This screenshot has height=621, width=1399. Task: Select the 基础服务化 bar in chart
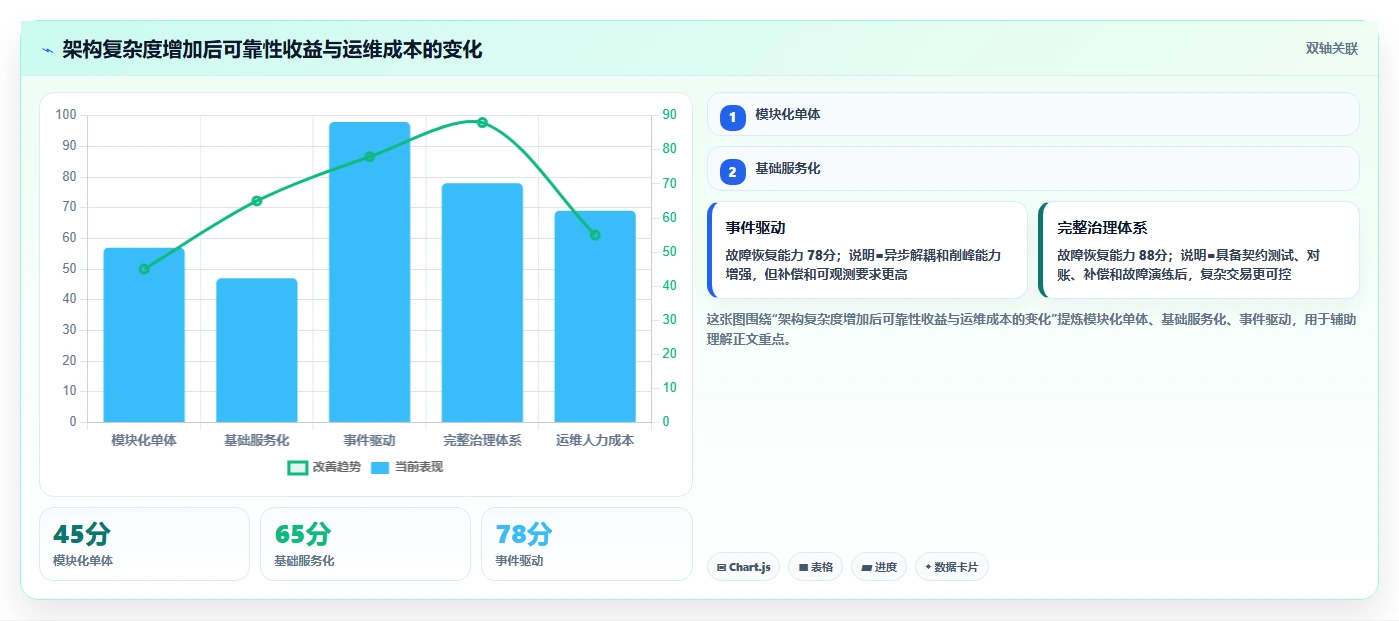257,350
